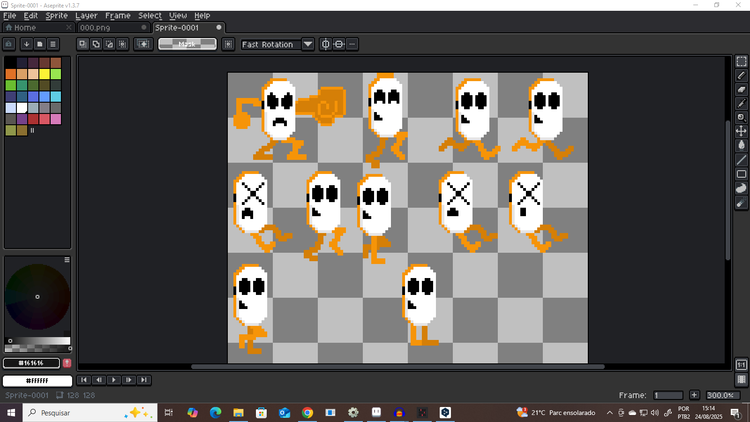
Task: Choose Replace selection mode
Action: (83, 44)
